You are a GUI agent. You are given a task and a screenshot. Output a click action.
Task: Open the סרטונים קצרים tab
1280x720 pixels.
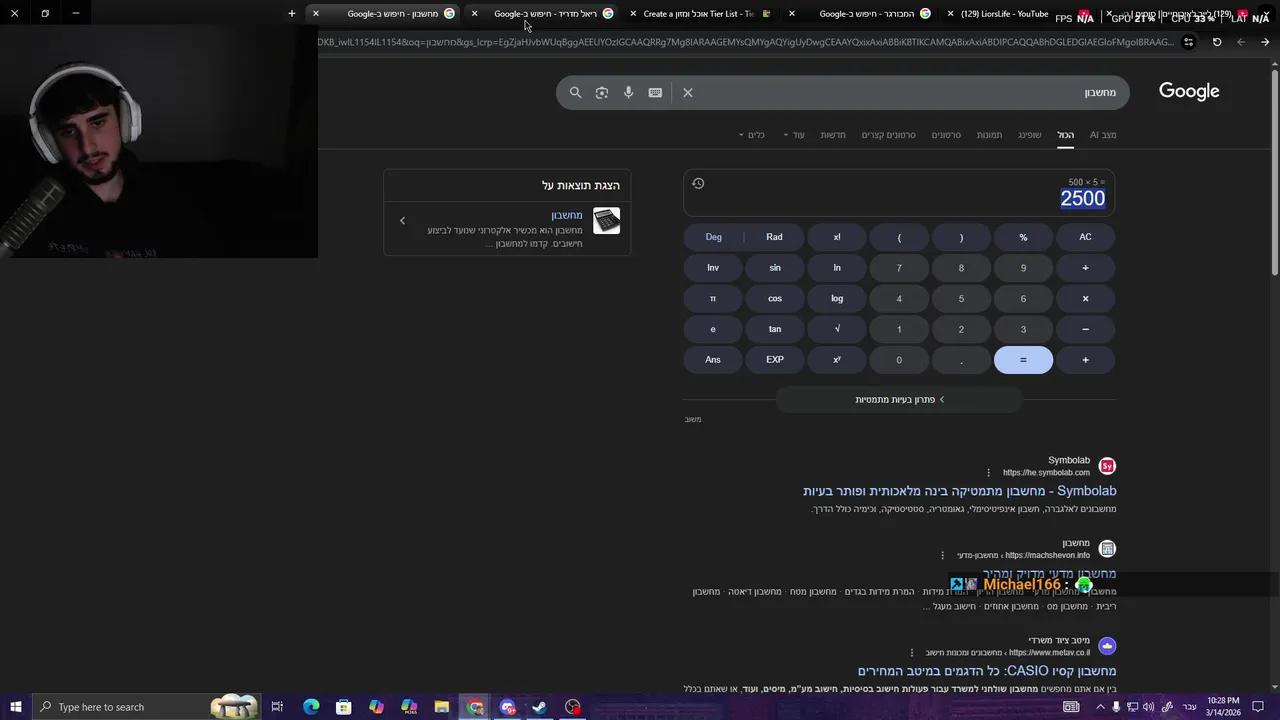pos(888,135)
